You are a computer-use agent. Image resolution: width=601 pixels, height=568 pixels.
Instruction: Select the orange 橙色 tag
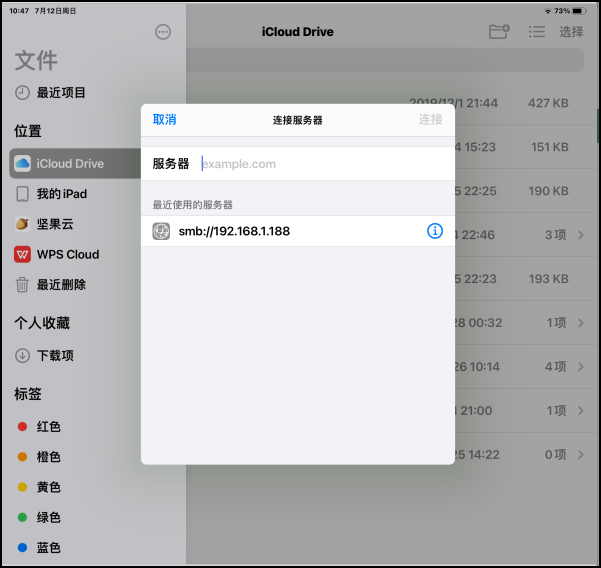(x=48, y=457)
